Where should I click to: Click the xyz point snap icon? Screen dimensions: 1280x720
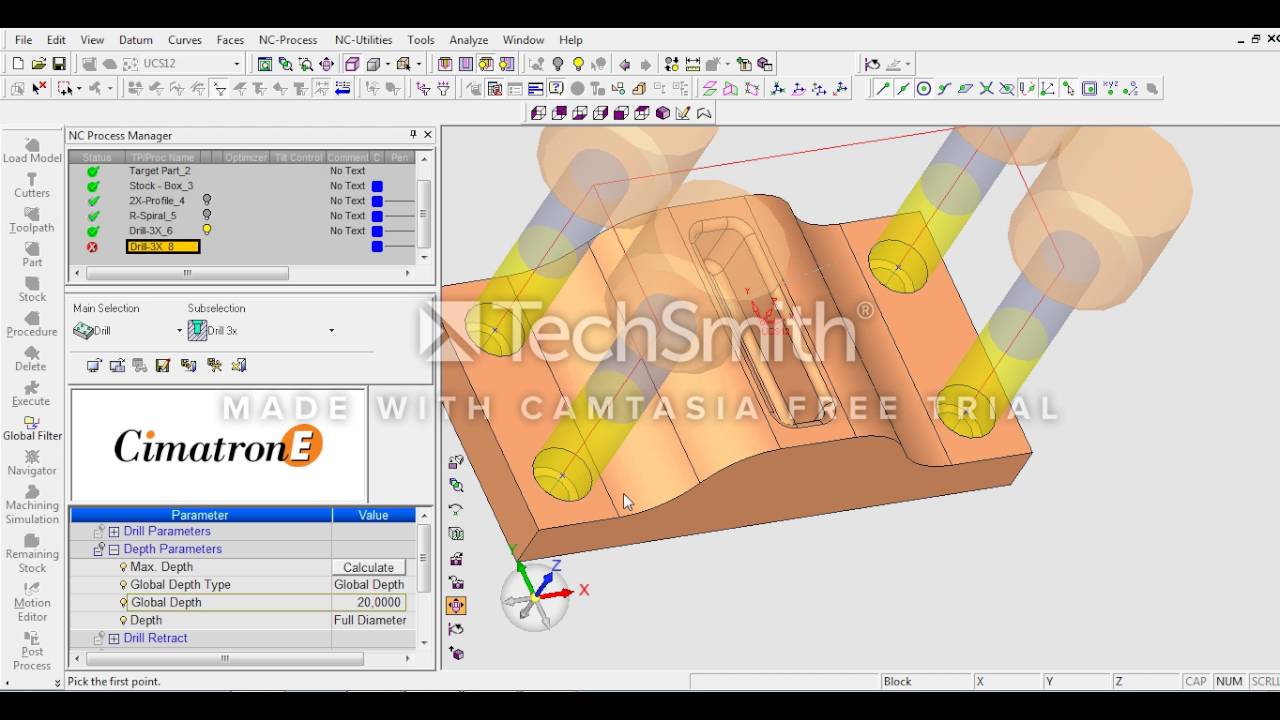pos(1110,88)
